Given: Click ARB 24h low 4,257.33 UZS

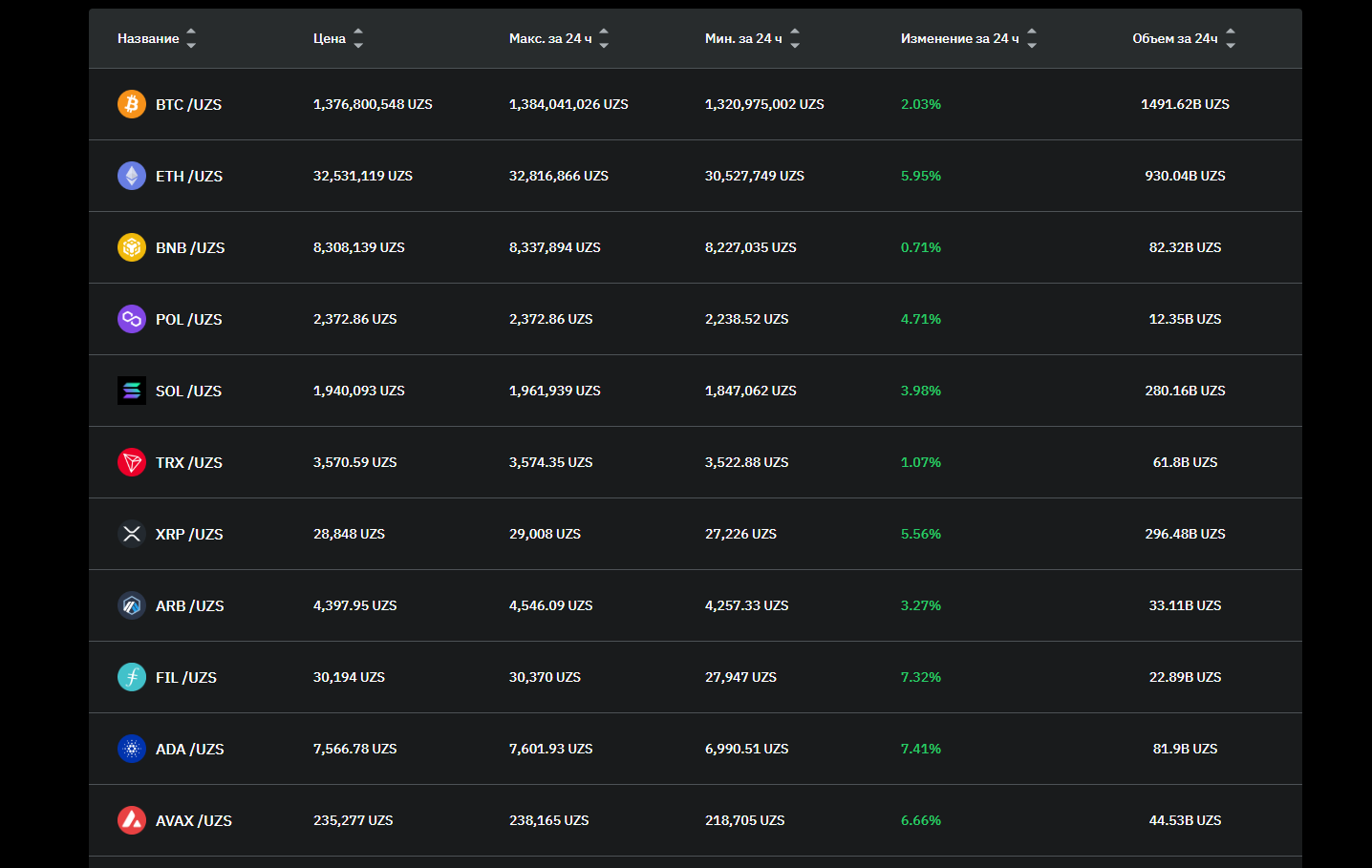Looking at the screenshot, I should coord(747,605).
